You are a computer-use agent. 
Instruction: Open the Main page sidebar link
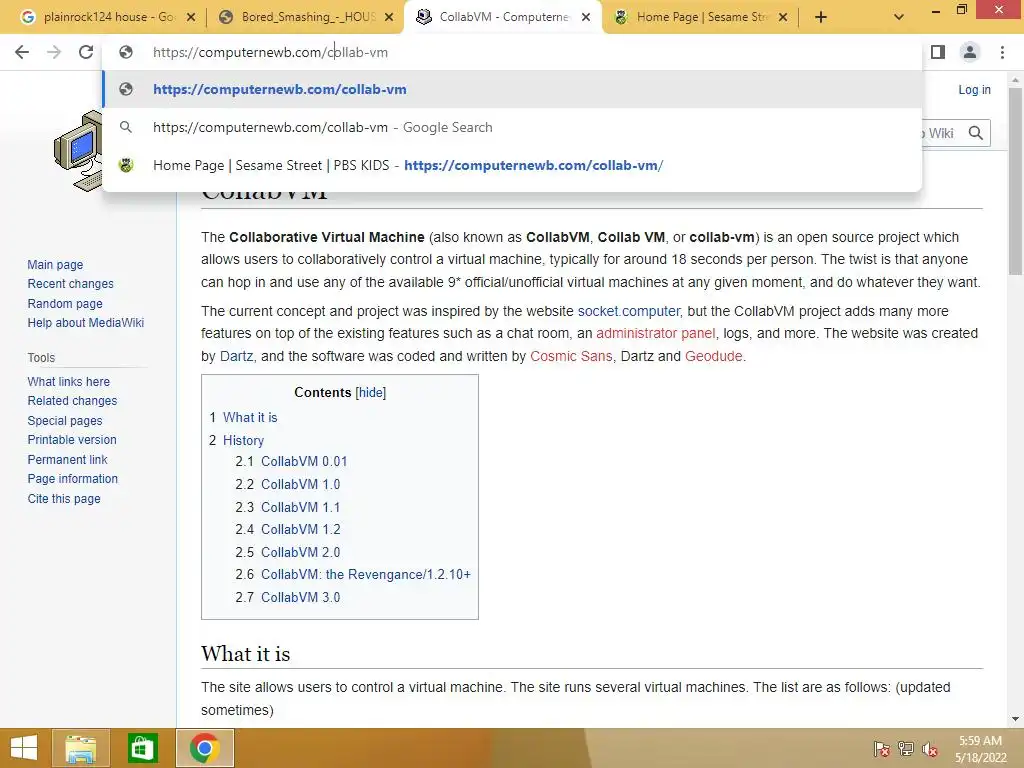click(55, 264)
